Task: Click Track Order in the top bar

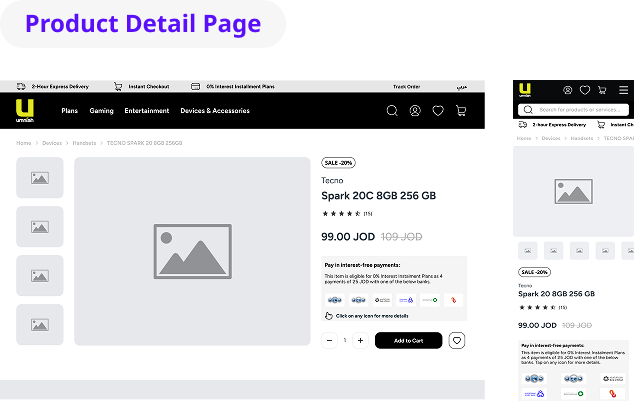Action: point(406,87)
